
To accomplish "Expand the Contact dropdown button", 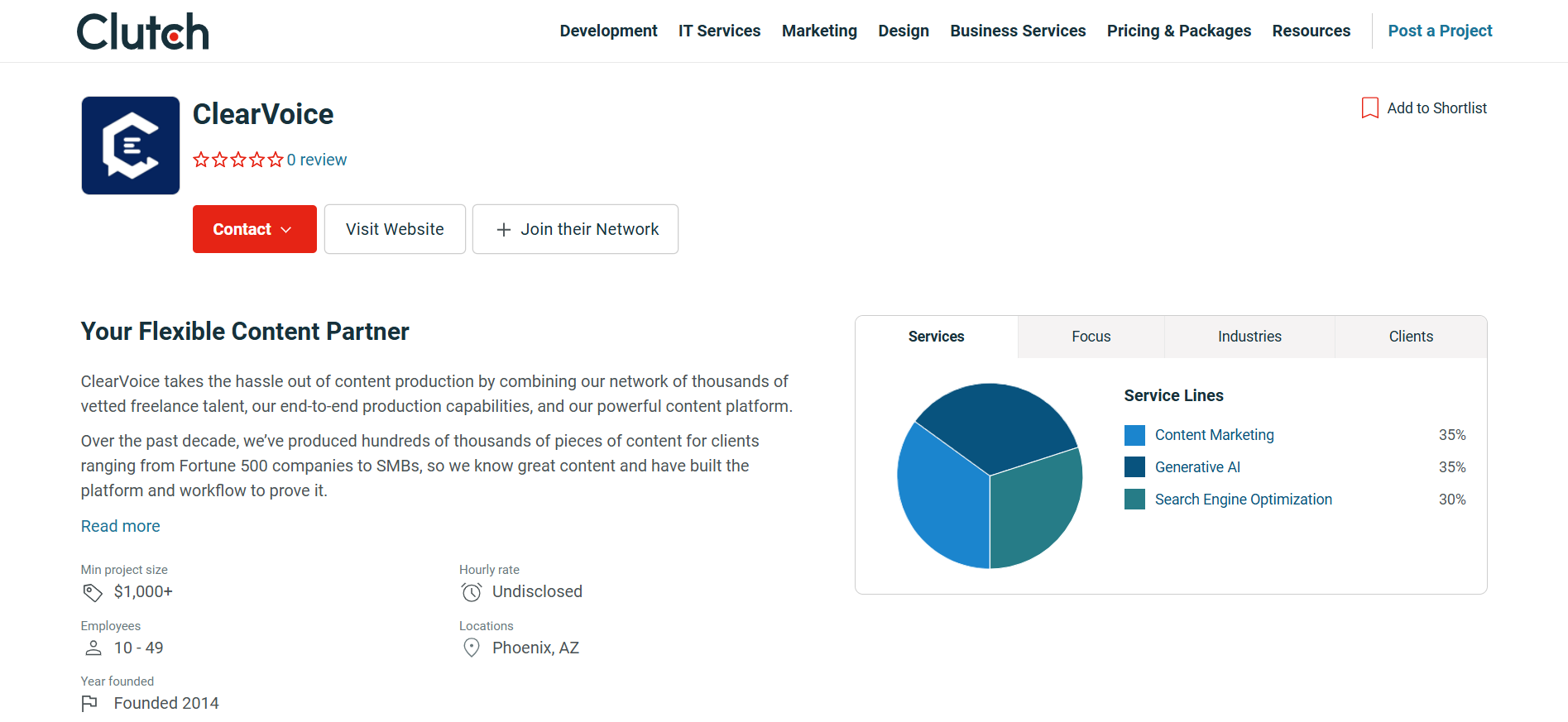I will click(254, 229).
